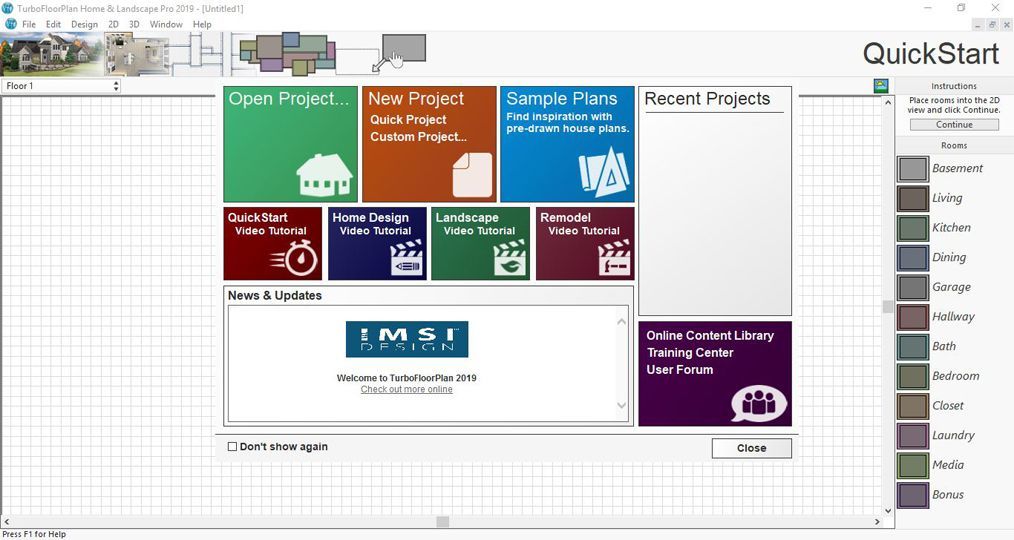Select the Laundry room swatch
The height and width of the screenshot is (540, 1014).
point(912,436)
